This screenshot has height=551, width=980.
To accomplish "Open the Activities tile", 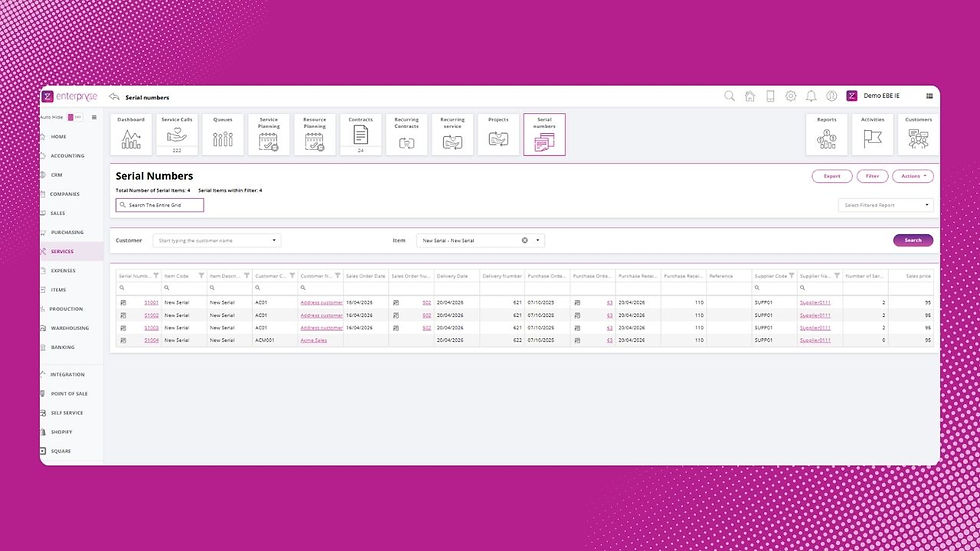I will (x=872, y=134).
